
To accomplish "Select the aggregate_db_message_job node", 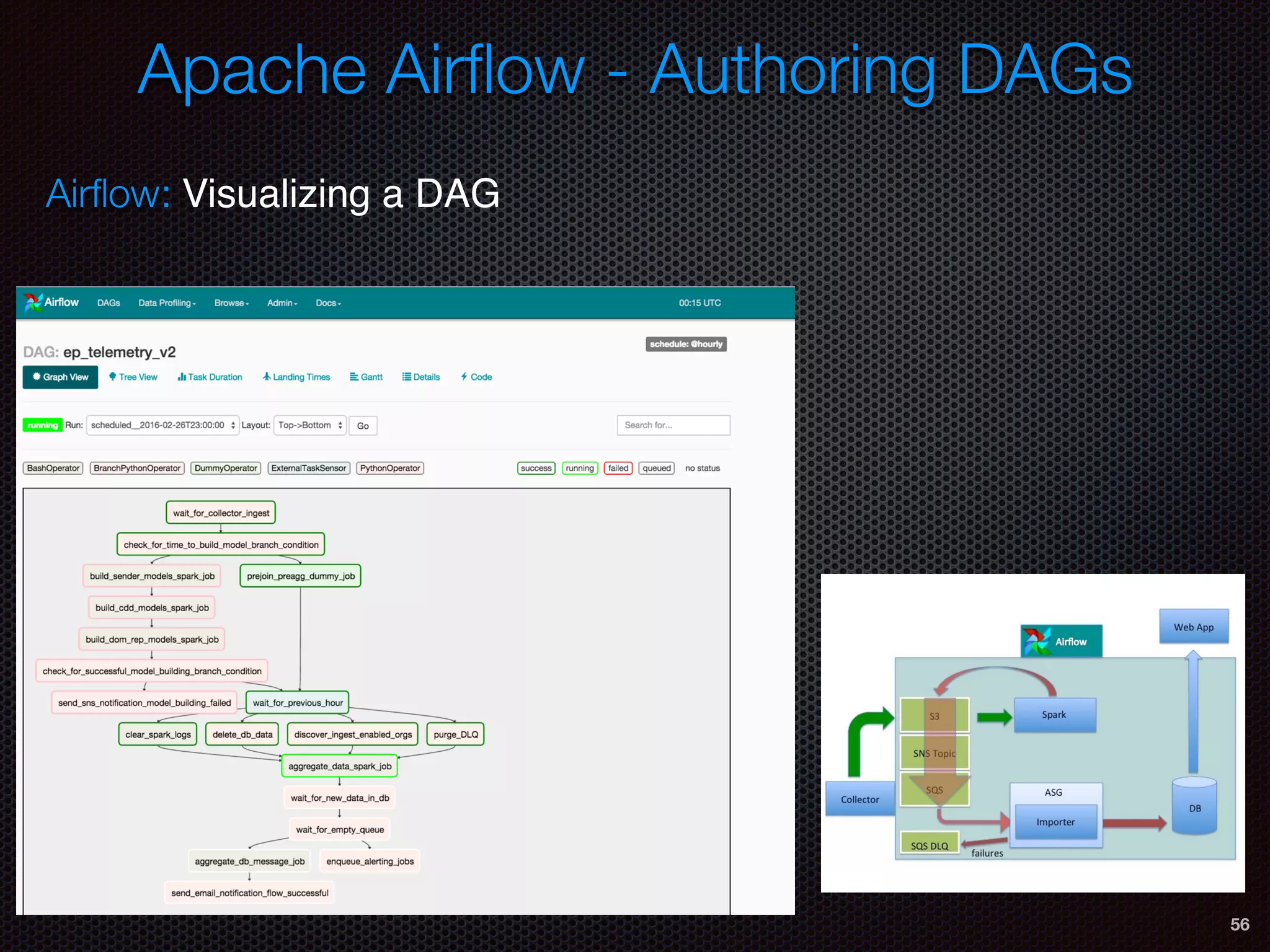I will pos(249,861).
